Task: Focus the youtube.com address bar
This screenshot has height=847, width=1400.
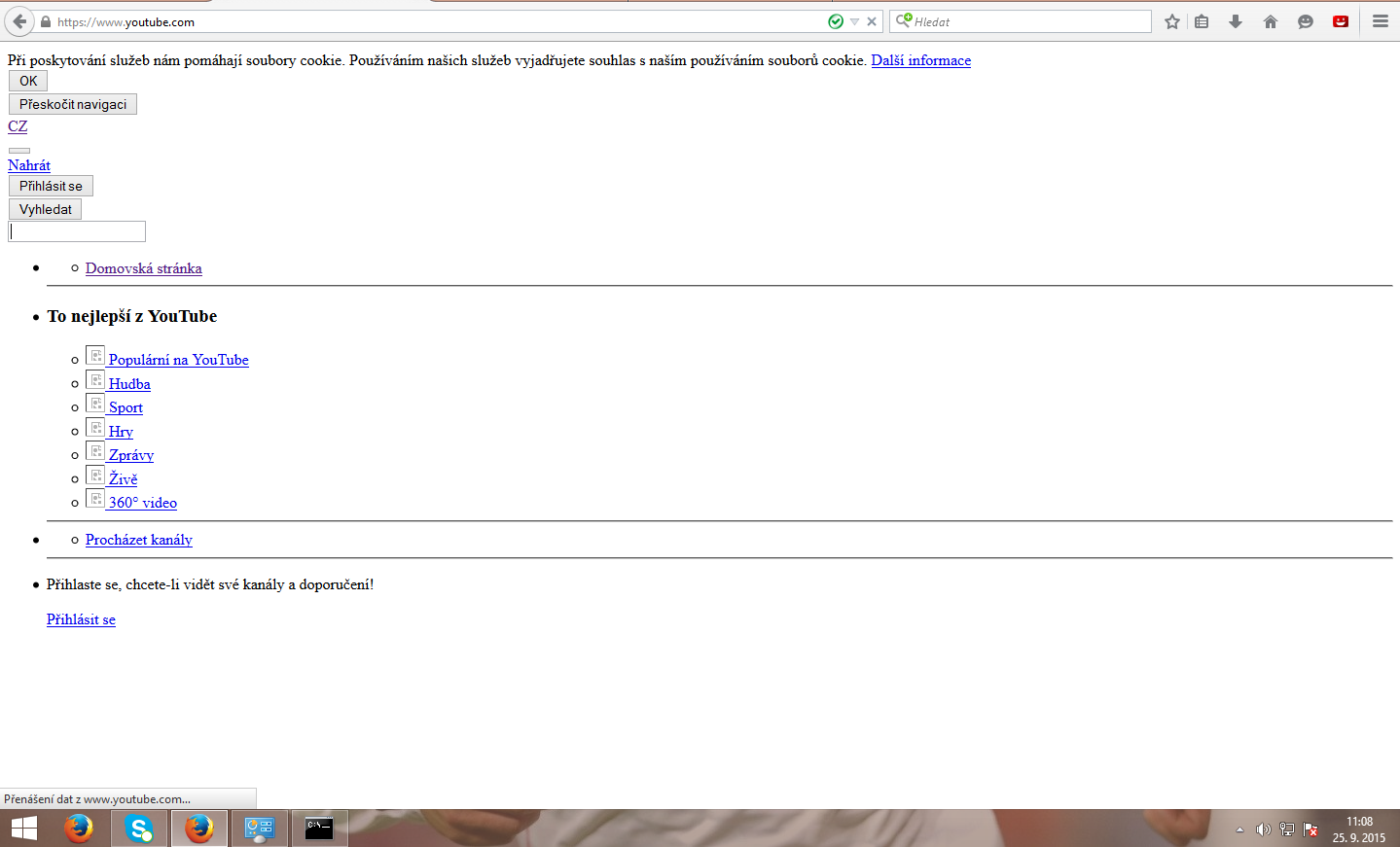Action: [438, 21]
